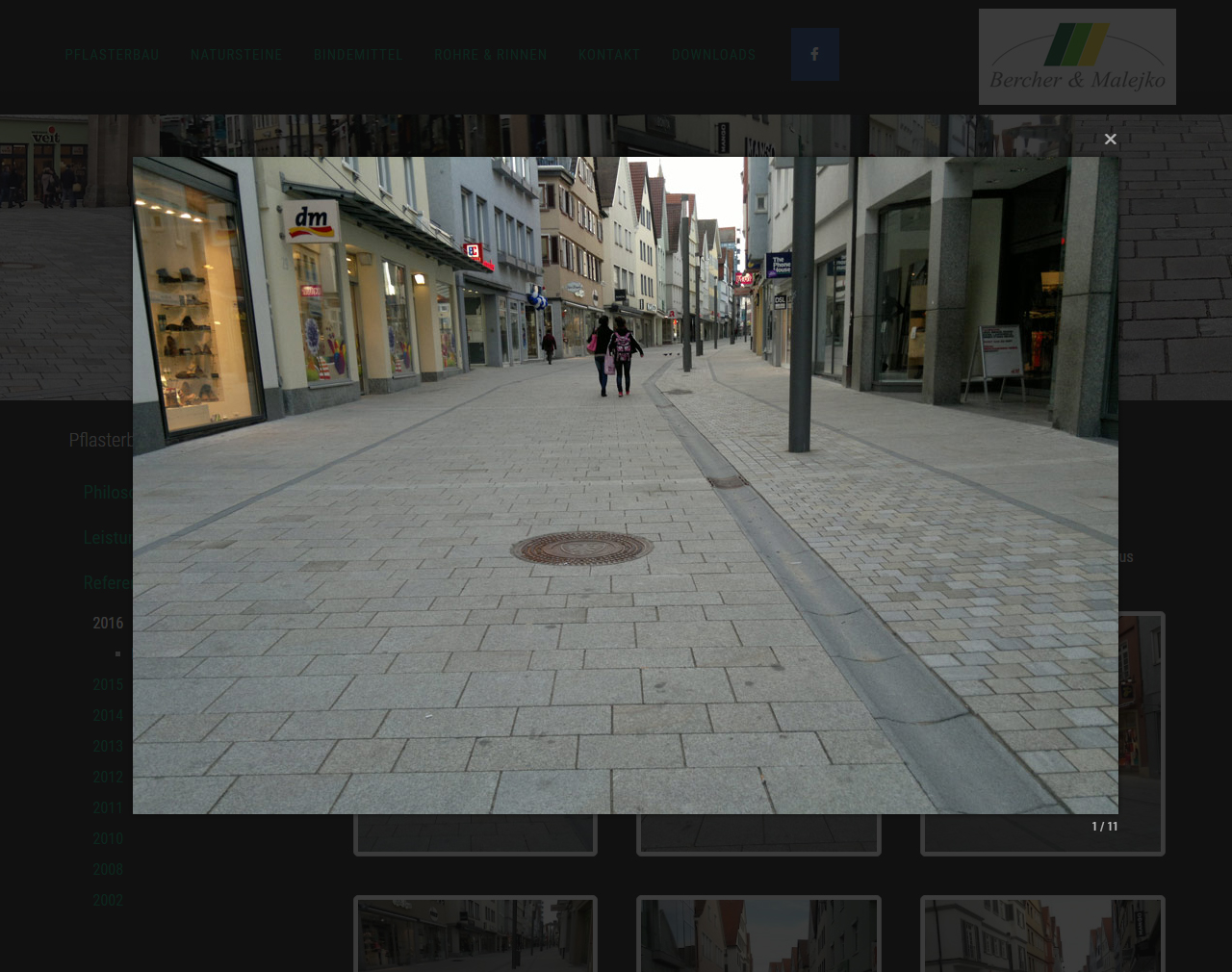Select the 2013 references year
The width and height of the screenshot is (1232, 972).
click(x=108, y=746)
